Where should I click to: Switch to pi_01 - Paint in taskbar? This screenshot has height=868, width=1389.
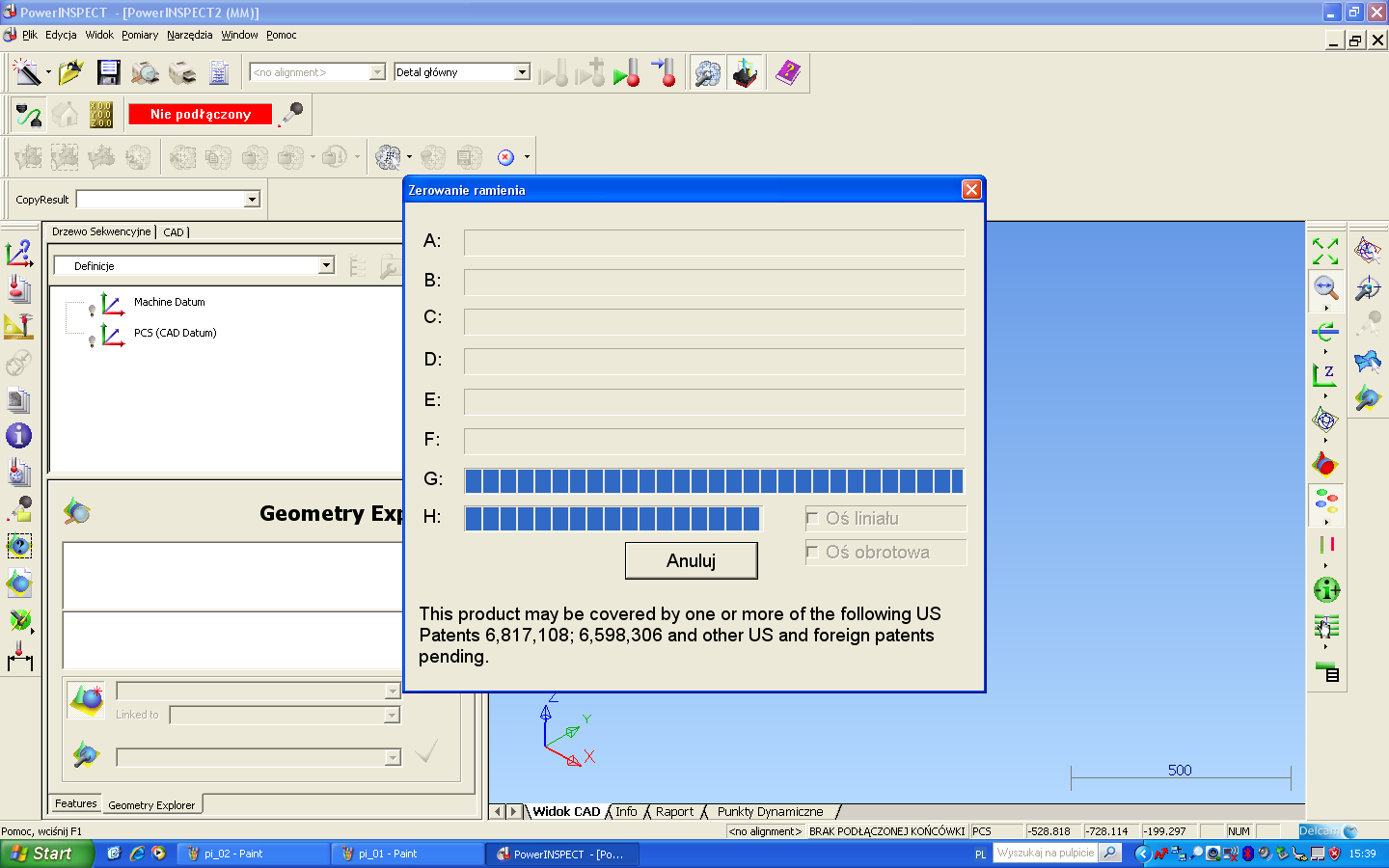click(408, 854)
